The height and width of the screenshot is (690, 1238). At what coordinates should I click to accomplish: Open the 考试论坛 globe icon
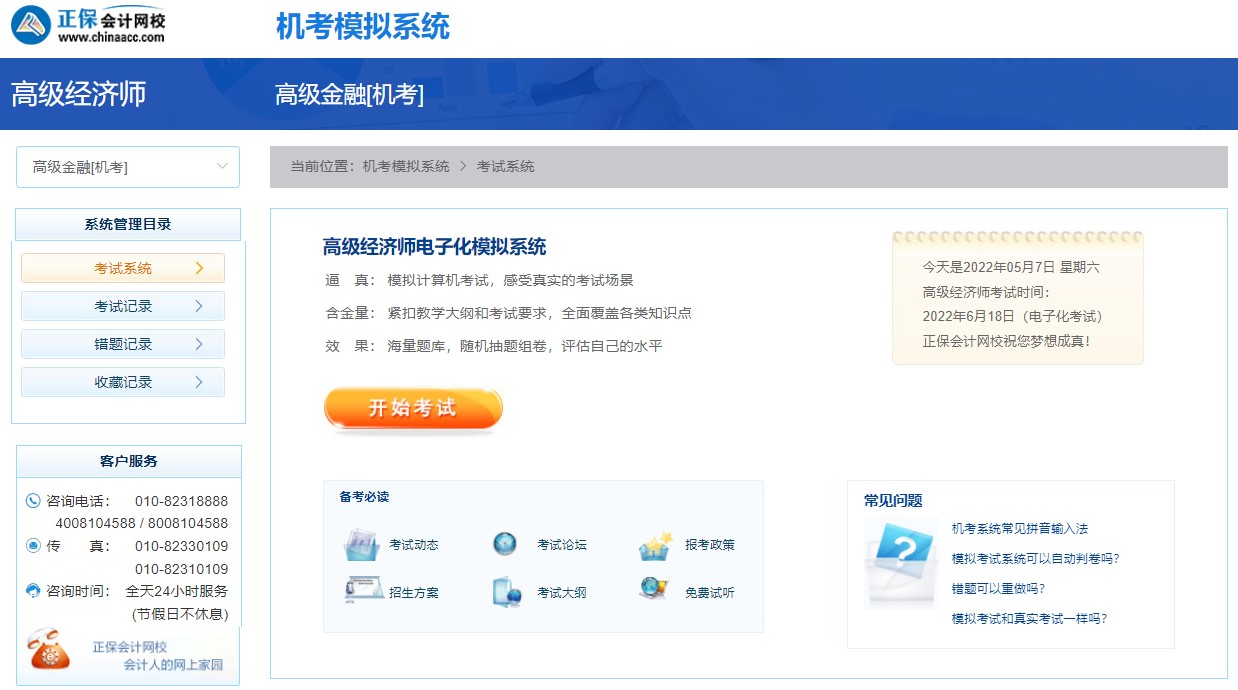[x=505, y=544]
